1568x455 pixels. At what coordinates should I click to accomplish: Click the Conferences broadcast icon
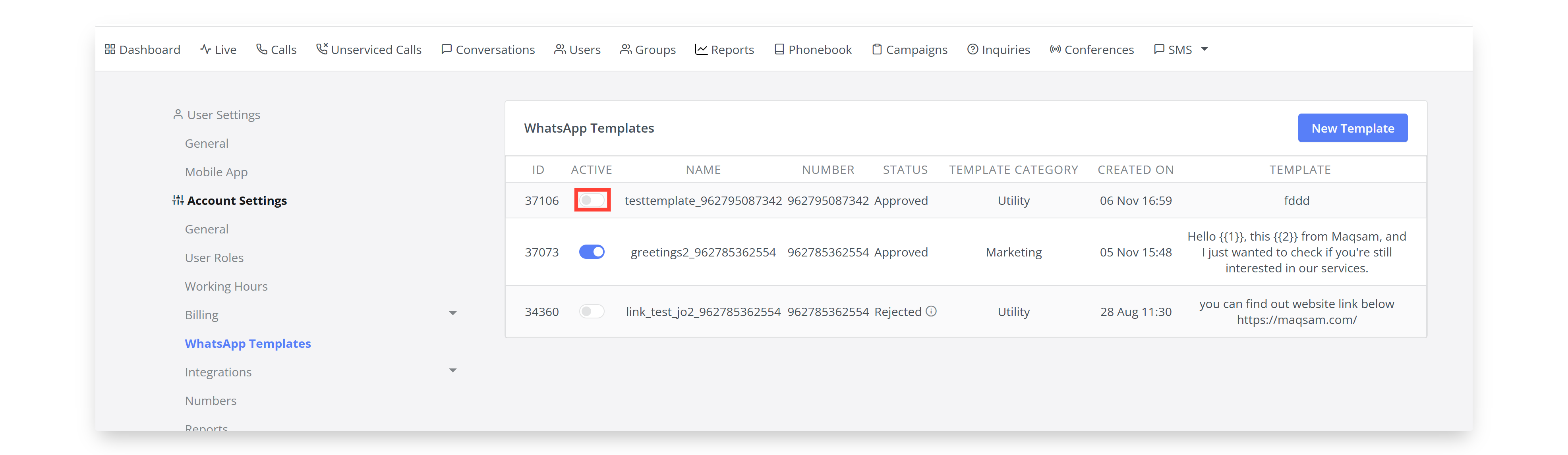1056,49
